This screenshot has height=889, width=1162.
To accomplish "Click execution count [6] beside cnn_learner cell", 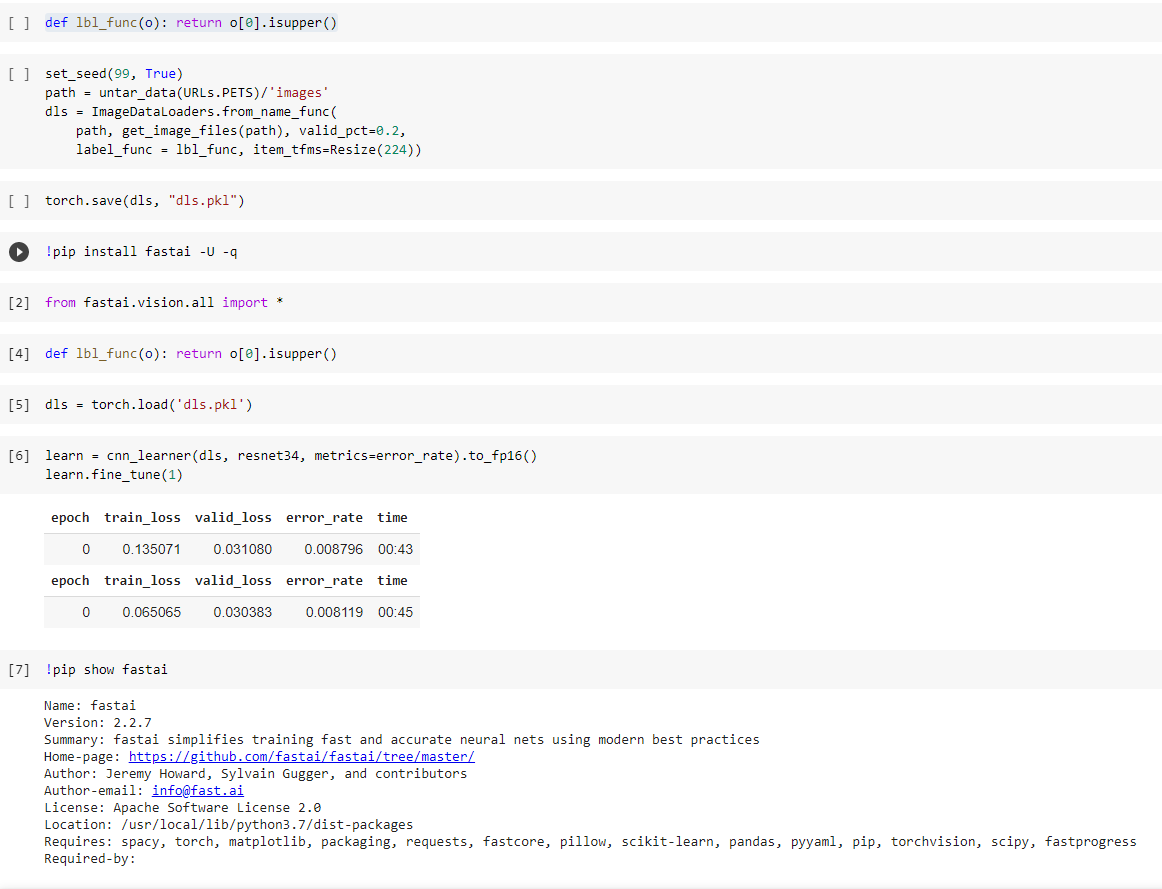I will (x=18, y=456).
